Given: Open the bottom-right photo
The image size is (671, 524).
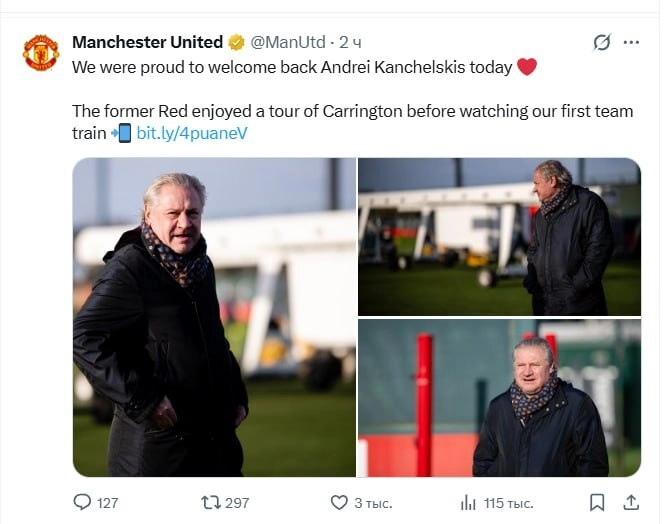Looking at the screenshot, I should pos(499,398).
